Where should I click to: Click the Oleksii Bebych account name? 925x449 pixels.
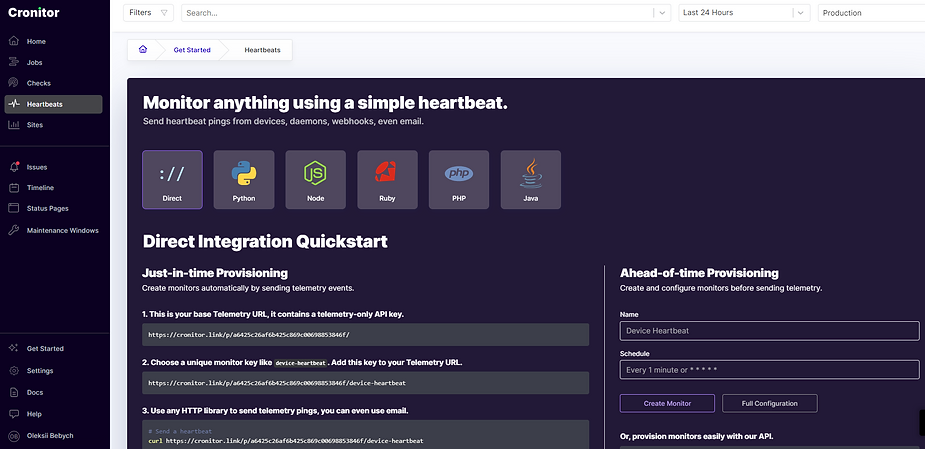(50, 435)
